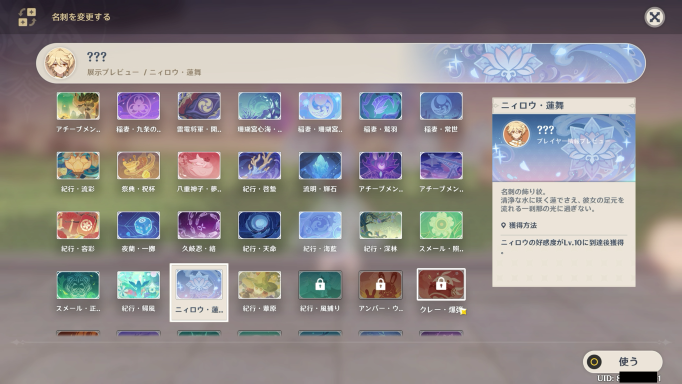This screenshot has height=384, width=682.
Task: Choose the 稲妻・常世 namecard
Action: (x=441, y=106)
